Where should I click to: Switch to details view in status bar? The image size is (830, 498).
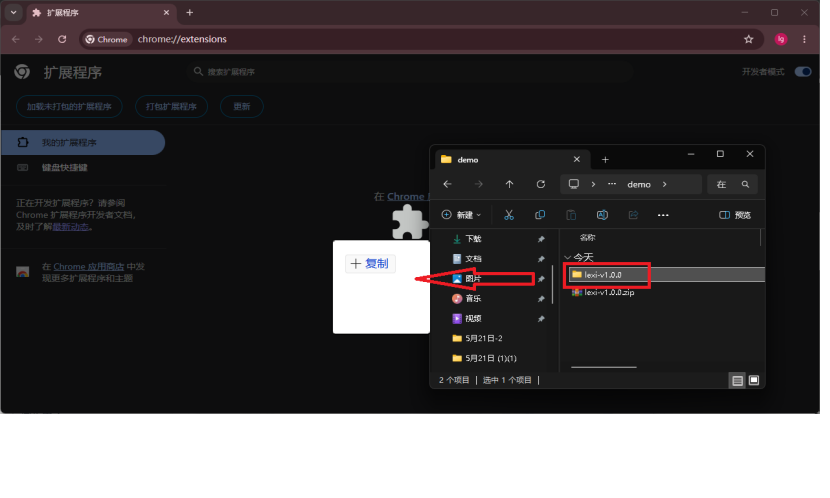737,381
